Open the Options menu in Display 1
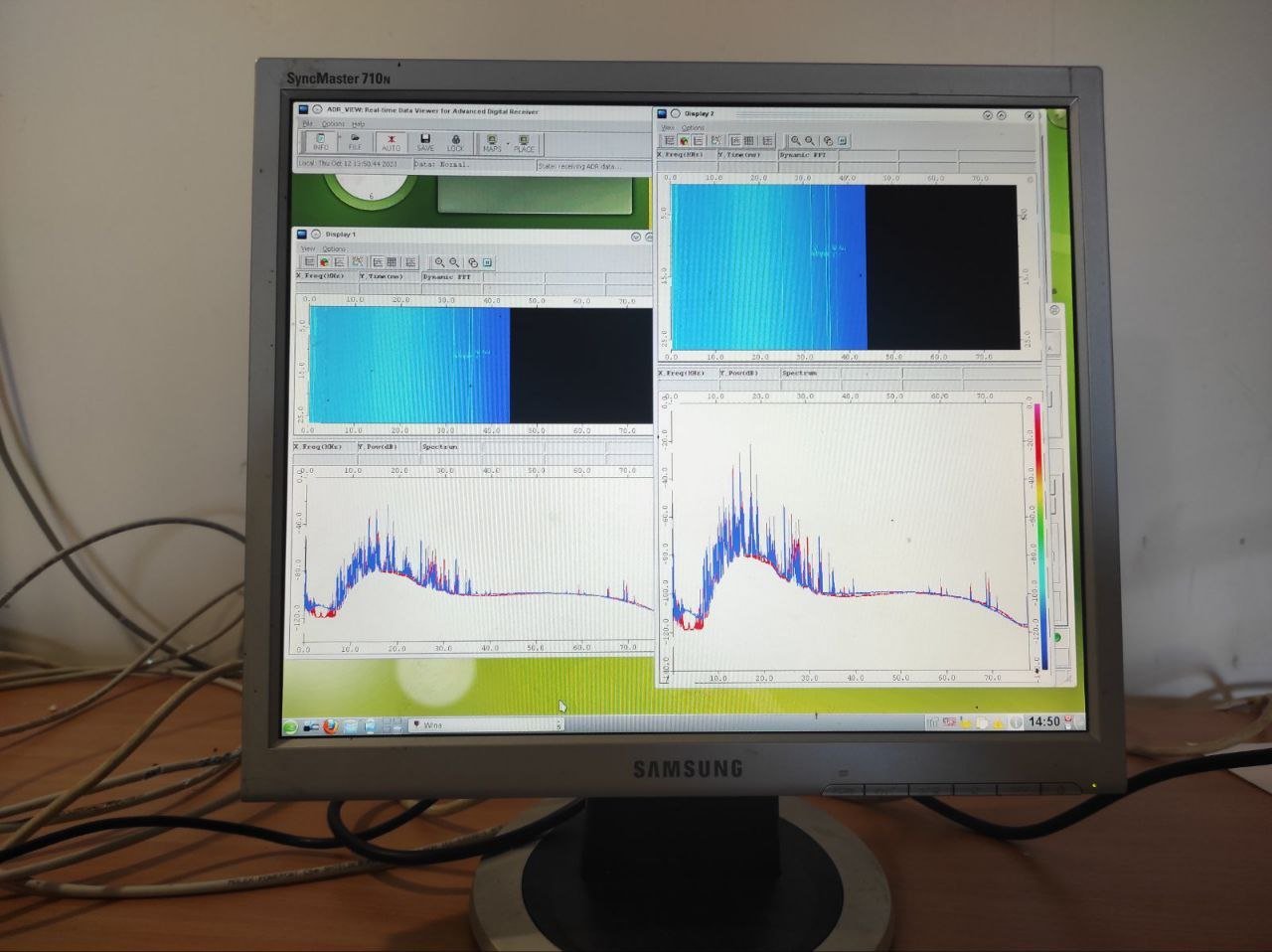Screen dimensions: 1272x952 (334, 248)
